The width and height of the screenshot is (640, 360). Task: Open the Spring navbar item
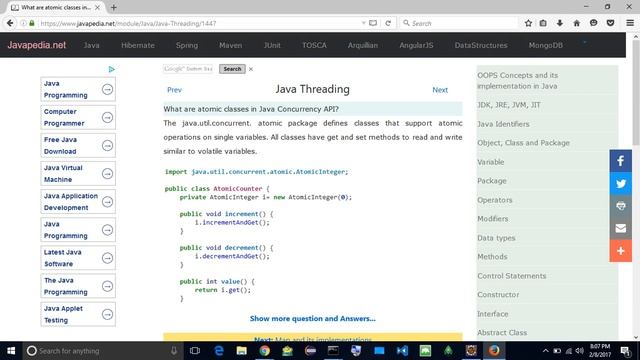point(187,45)
